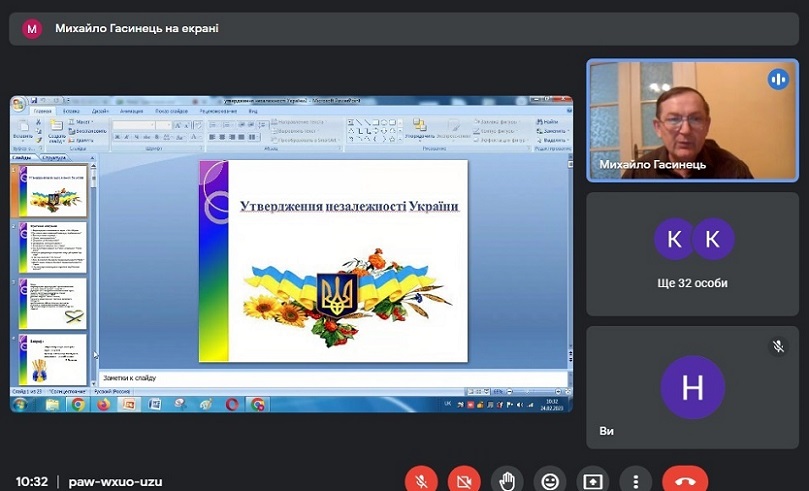Click the zoom slider in PowerPoint status bar
The height and width of the screenshot is (491, 809).
tap(533, 392)
